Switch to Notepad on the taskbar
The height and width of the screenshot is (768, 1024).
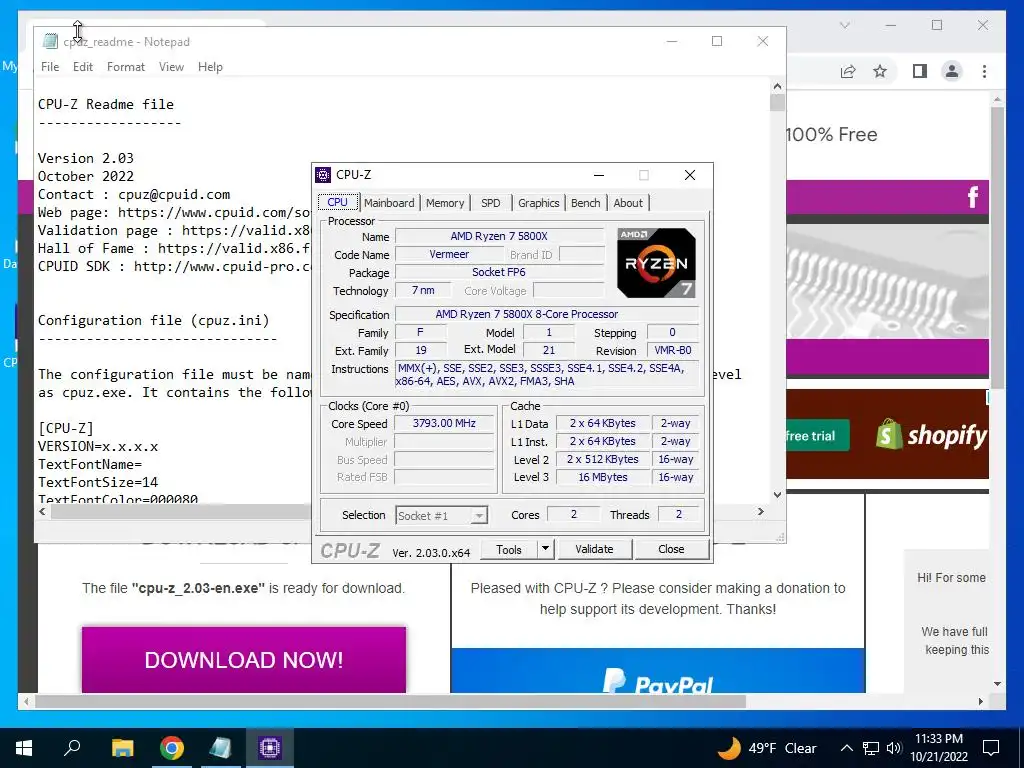221,748
